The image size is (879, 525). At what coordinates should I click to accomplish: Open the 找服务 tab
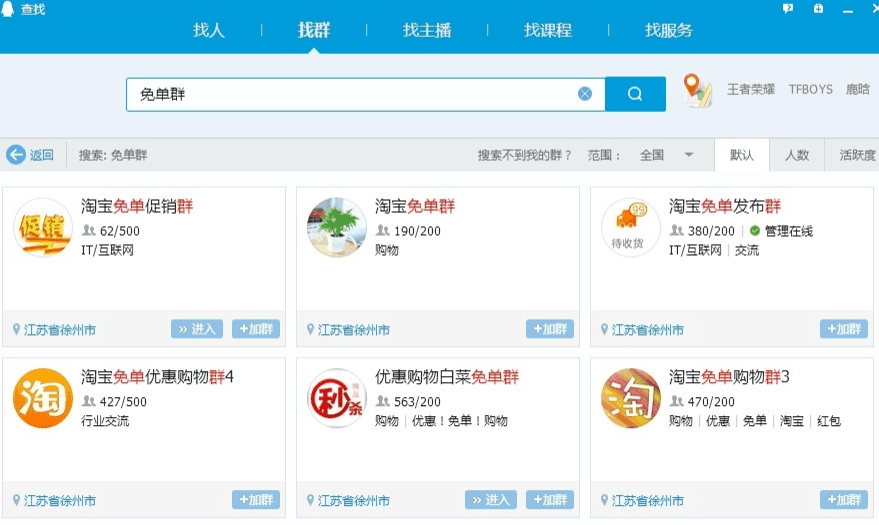[x=668, y=30]
